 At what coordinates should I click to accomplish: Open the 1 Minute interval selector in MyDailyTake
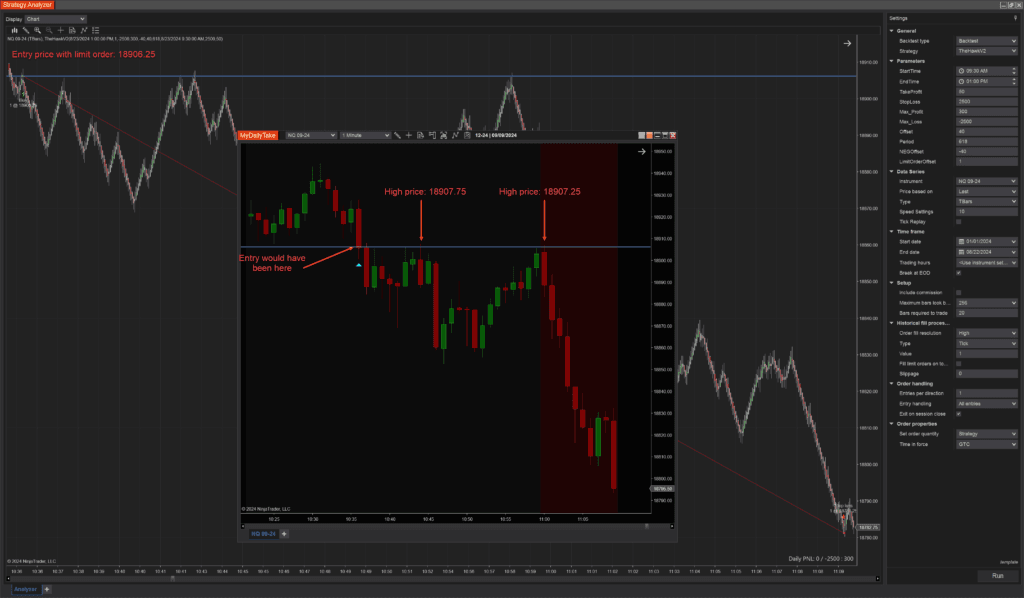coord(365,135)
